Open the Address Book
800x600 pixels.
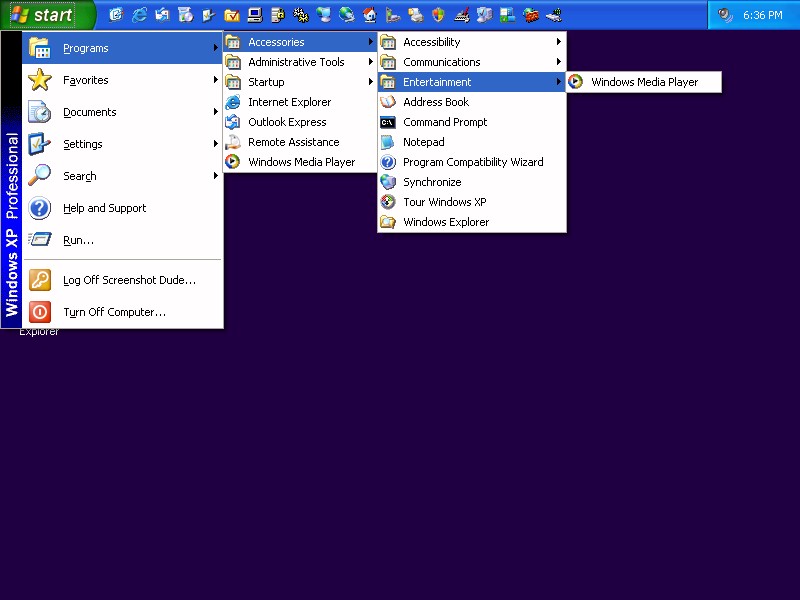pyautogui.click(x=436, y=102)
